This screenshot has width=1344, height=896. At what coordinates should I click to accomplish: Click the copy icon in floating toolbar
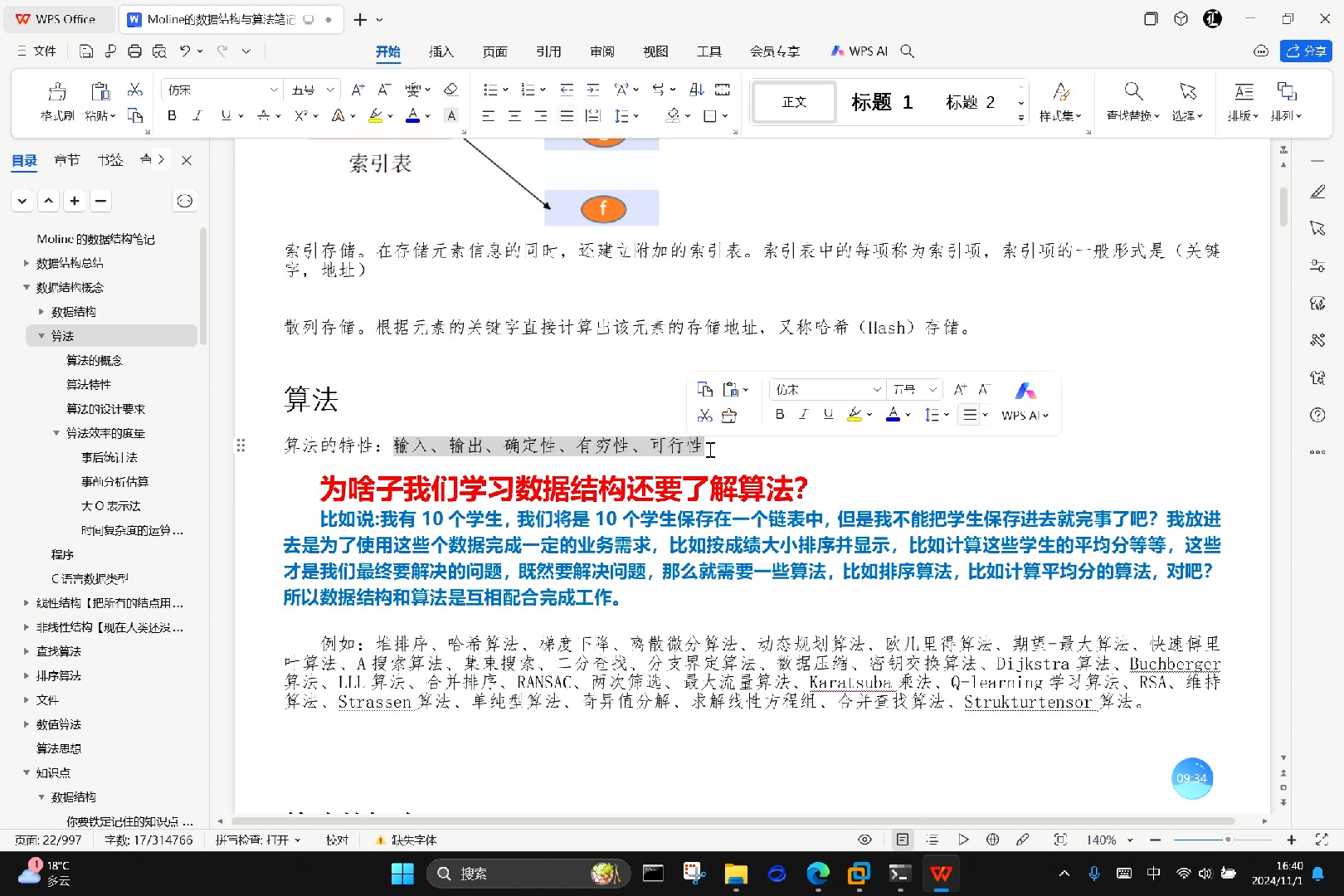(x=705, y=389)
